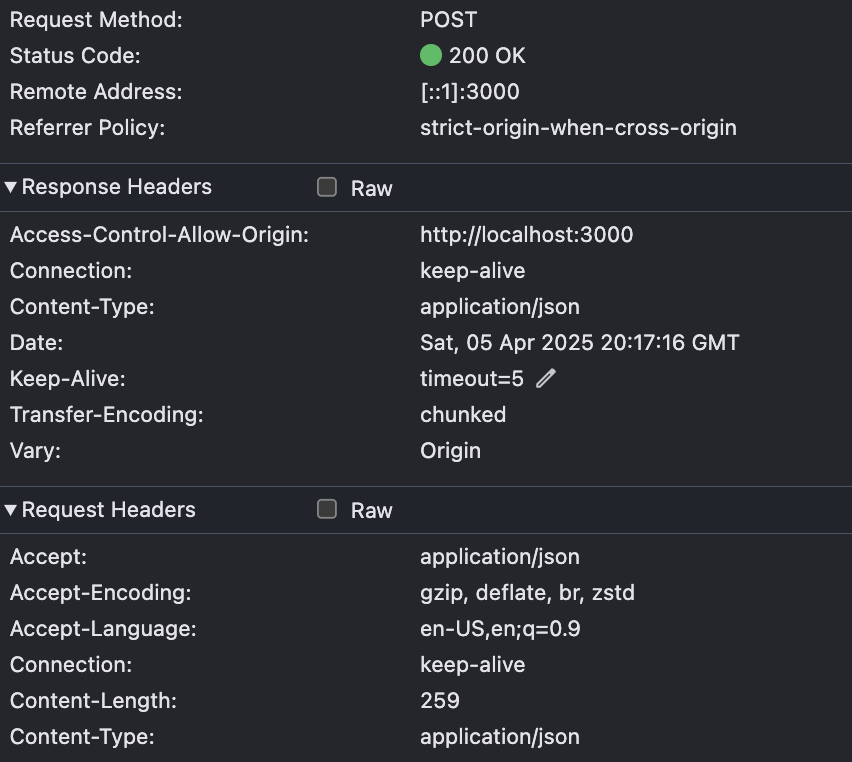
Task: Collapse the Response Headers section
Action: click(x=10, y=187)
